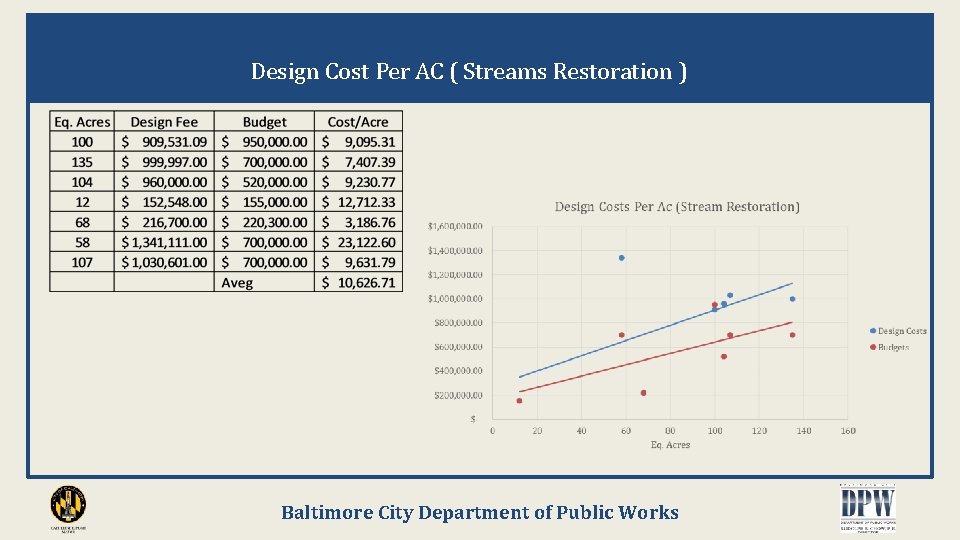
Task: Select the Eq. Acres cell 12
Action: (x=82, y=202)
